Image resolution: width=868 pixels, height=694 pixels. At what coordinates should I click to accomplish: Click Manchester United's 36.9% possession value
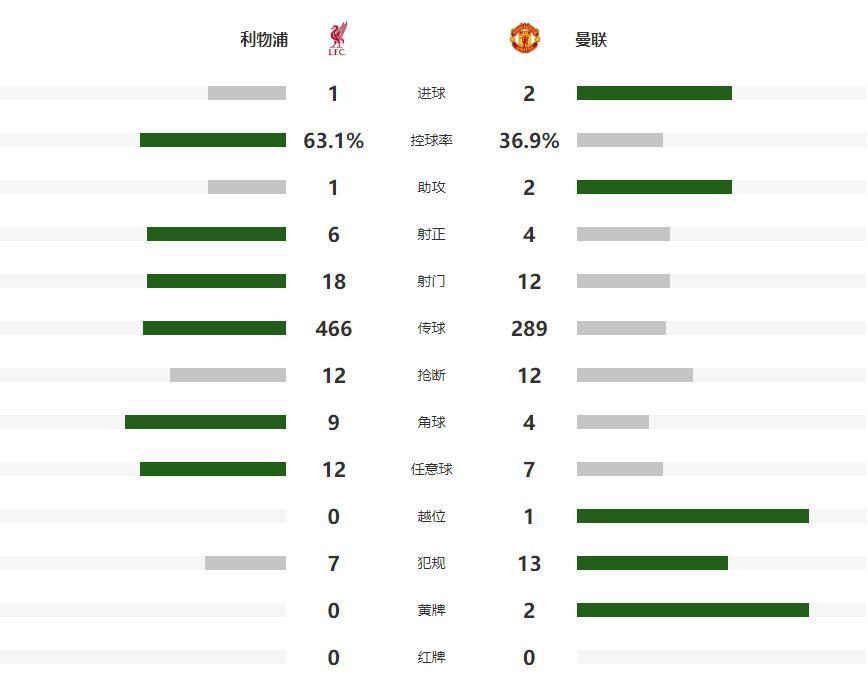coord(529,141)
